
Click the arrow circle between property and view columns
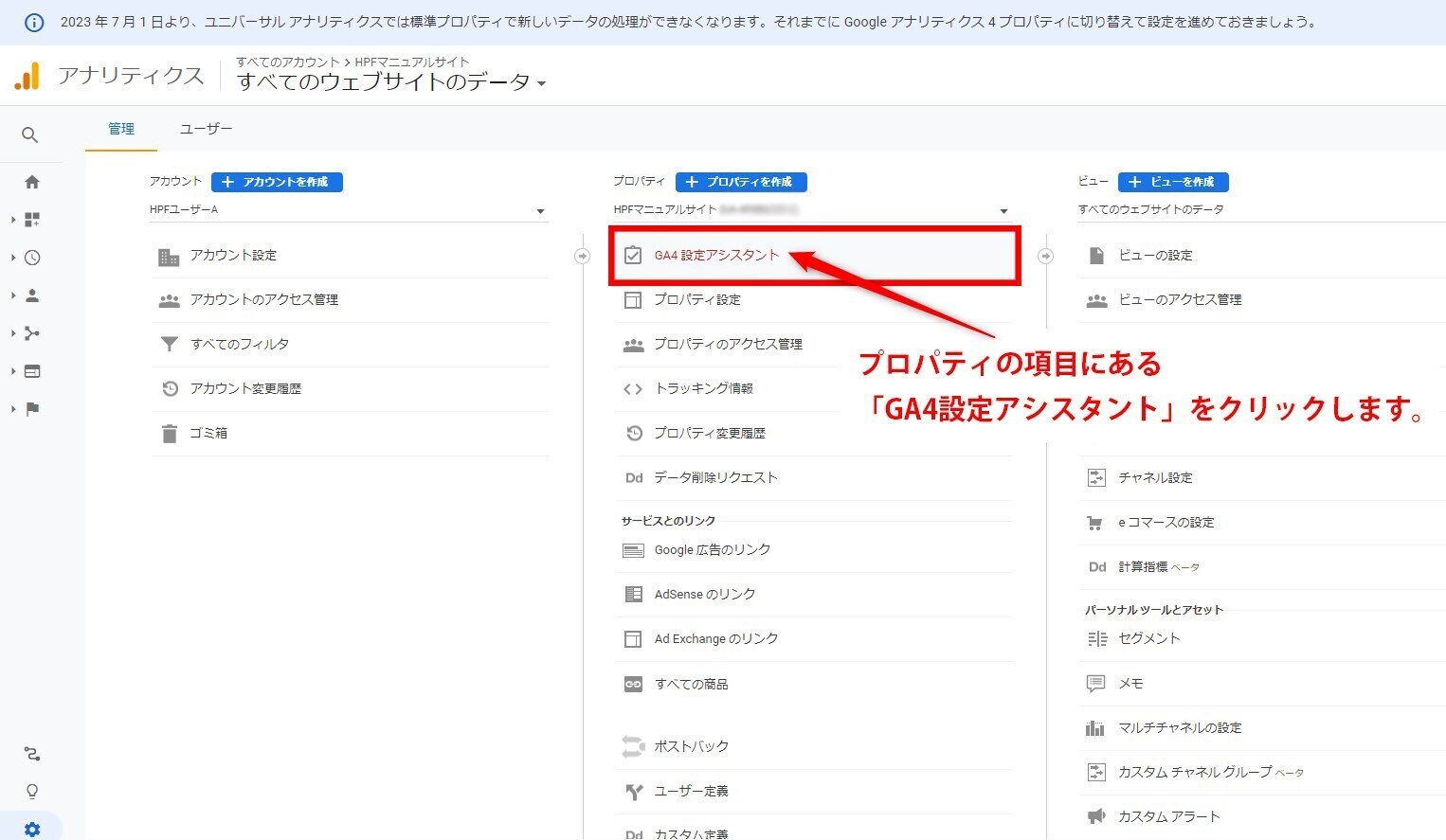(1045, 256)
